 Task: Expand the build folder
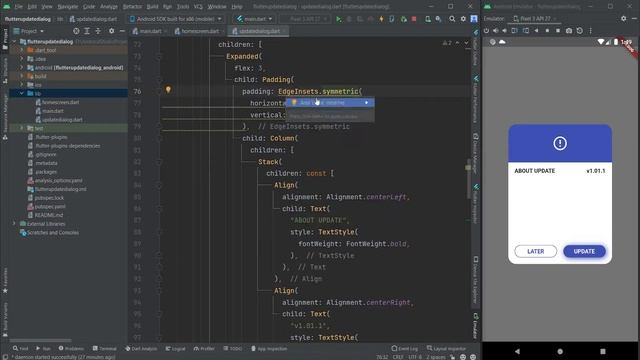(x=22, y=76)
